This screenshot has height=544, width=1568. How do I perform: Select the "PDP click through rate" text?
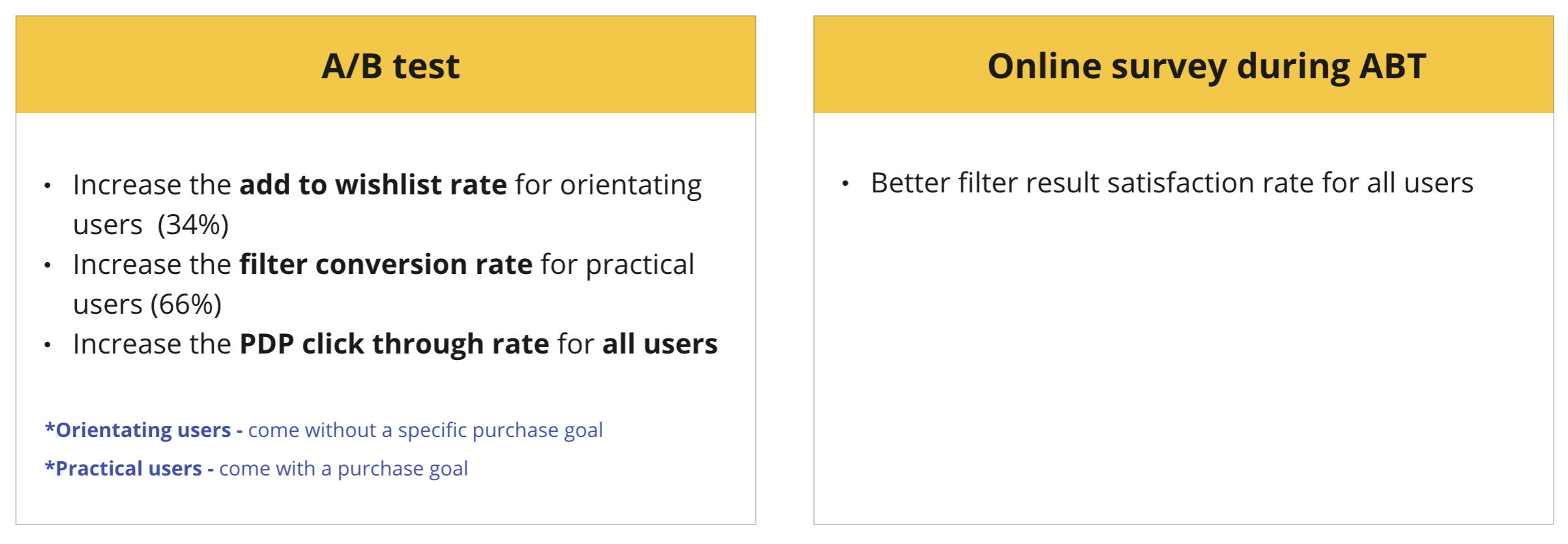coord(394,344)
